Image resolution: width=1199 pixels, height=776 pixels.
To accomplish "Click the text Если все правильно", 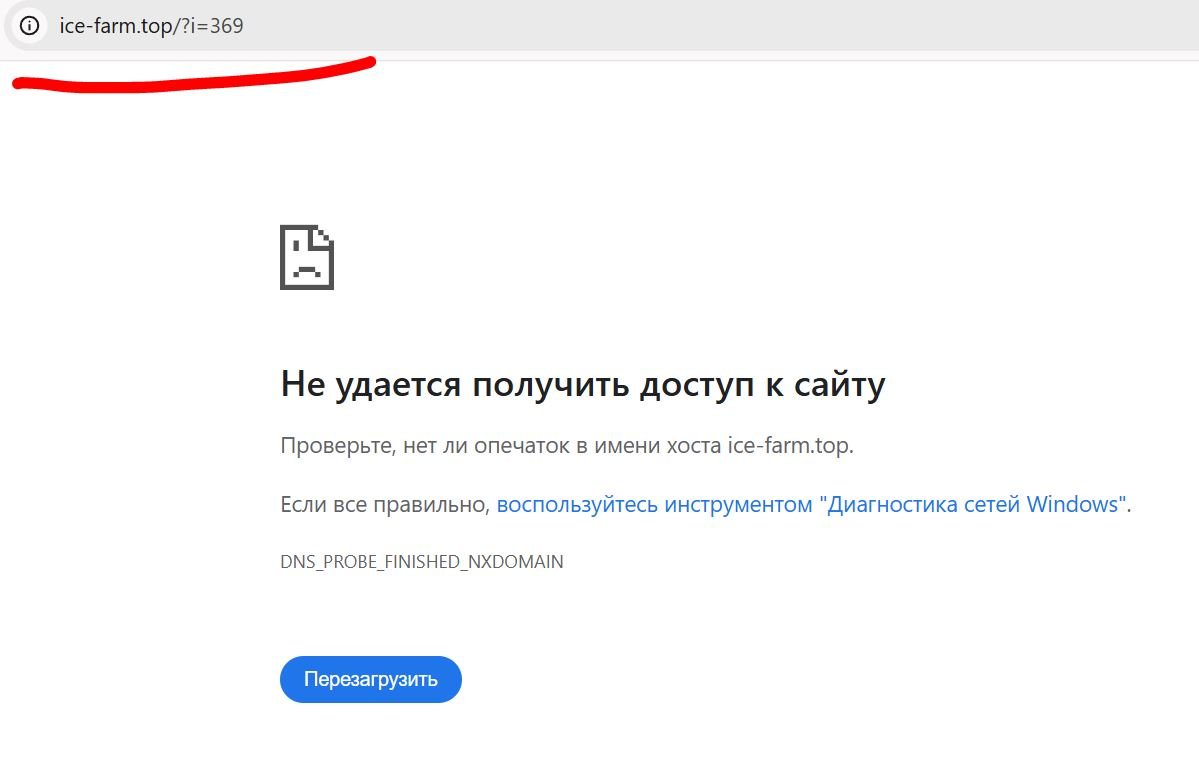I will pos(384,505).
